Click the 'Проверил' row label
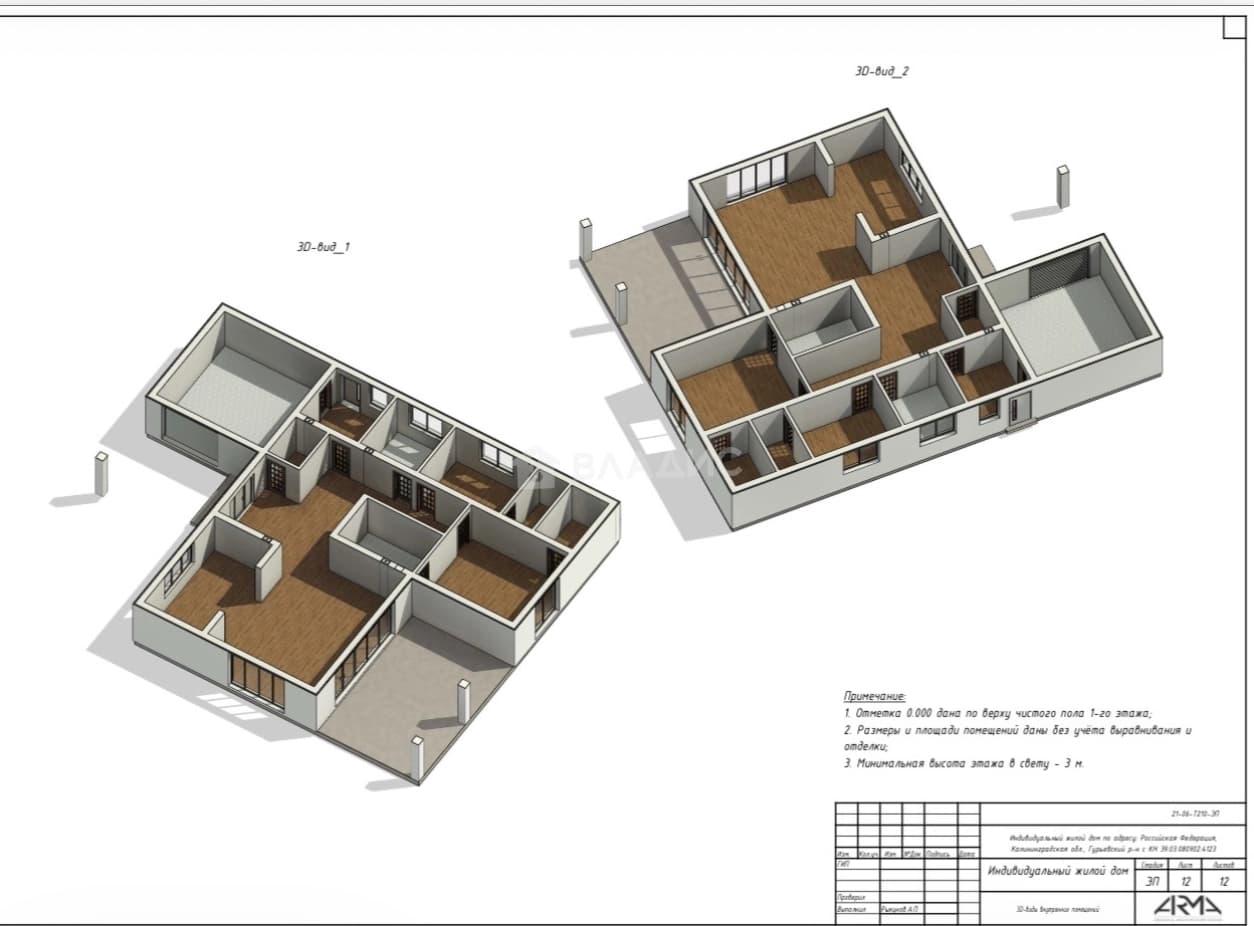This screenshot has width=1254, height=926. (x=850, y=897)
